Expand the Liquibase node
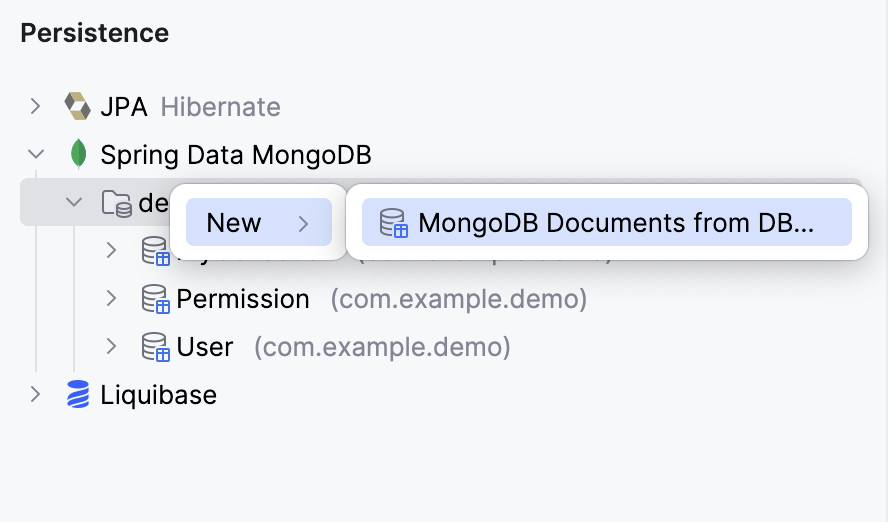 coord(36,395)
